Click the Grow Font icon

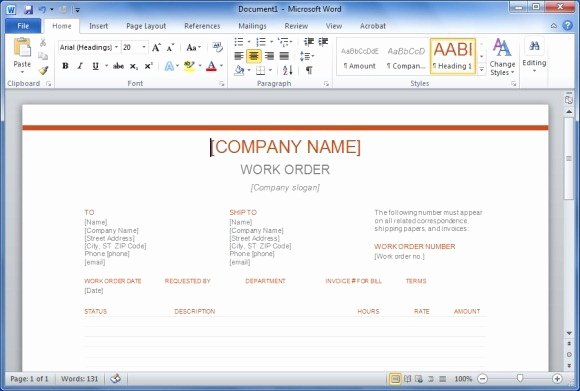tap(156, 47)
